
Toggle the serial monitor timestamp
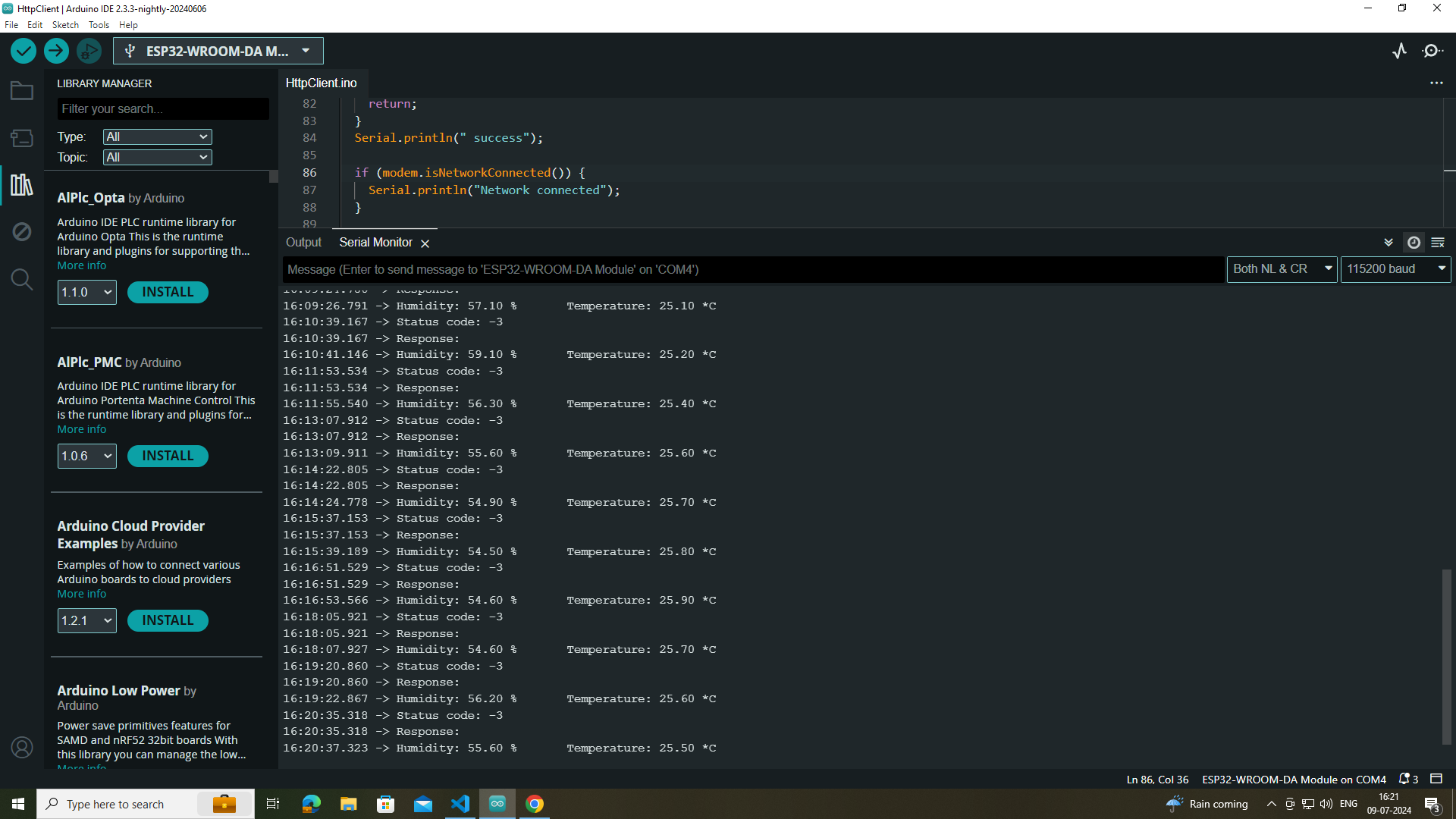click(1414, 243)
